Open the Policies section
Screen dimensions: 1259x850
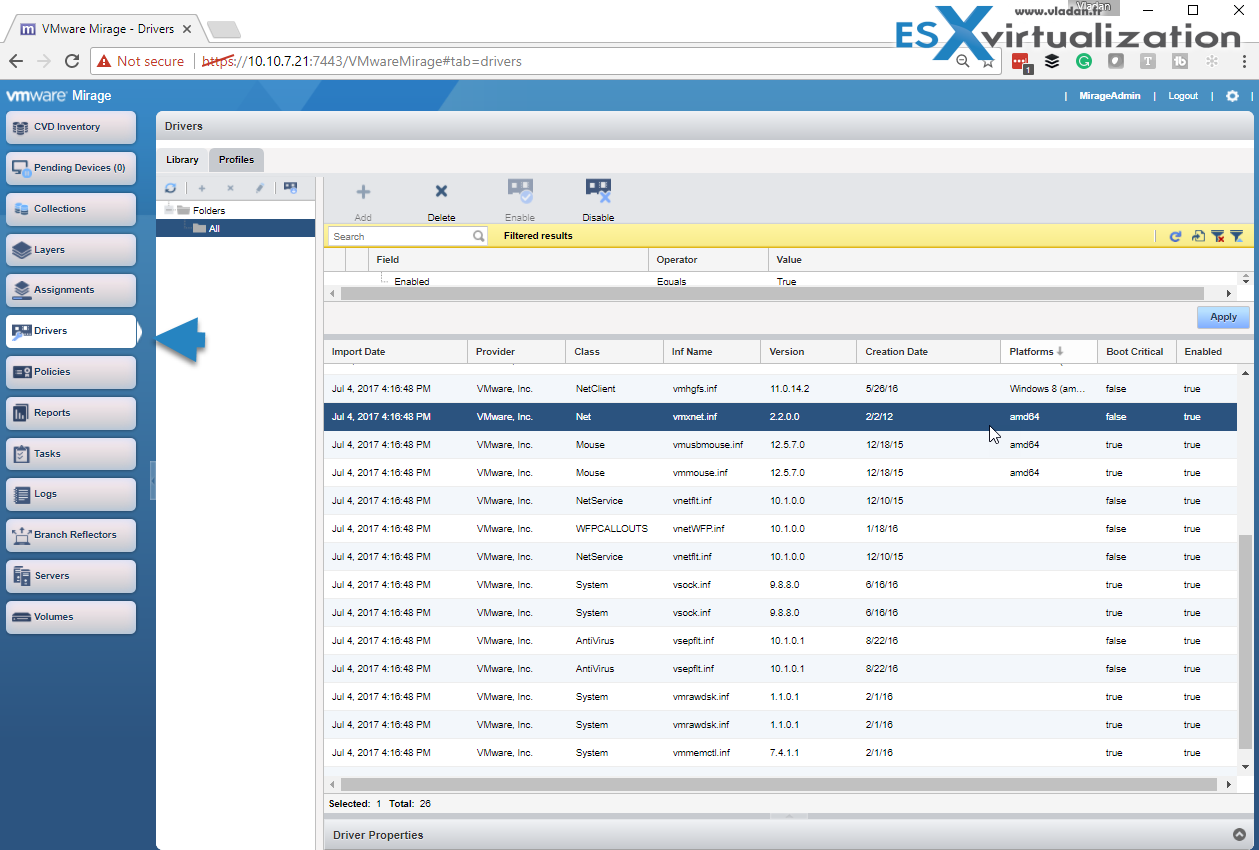[71, 372]
